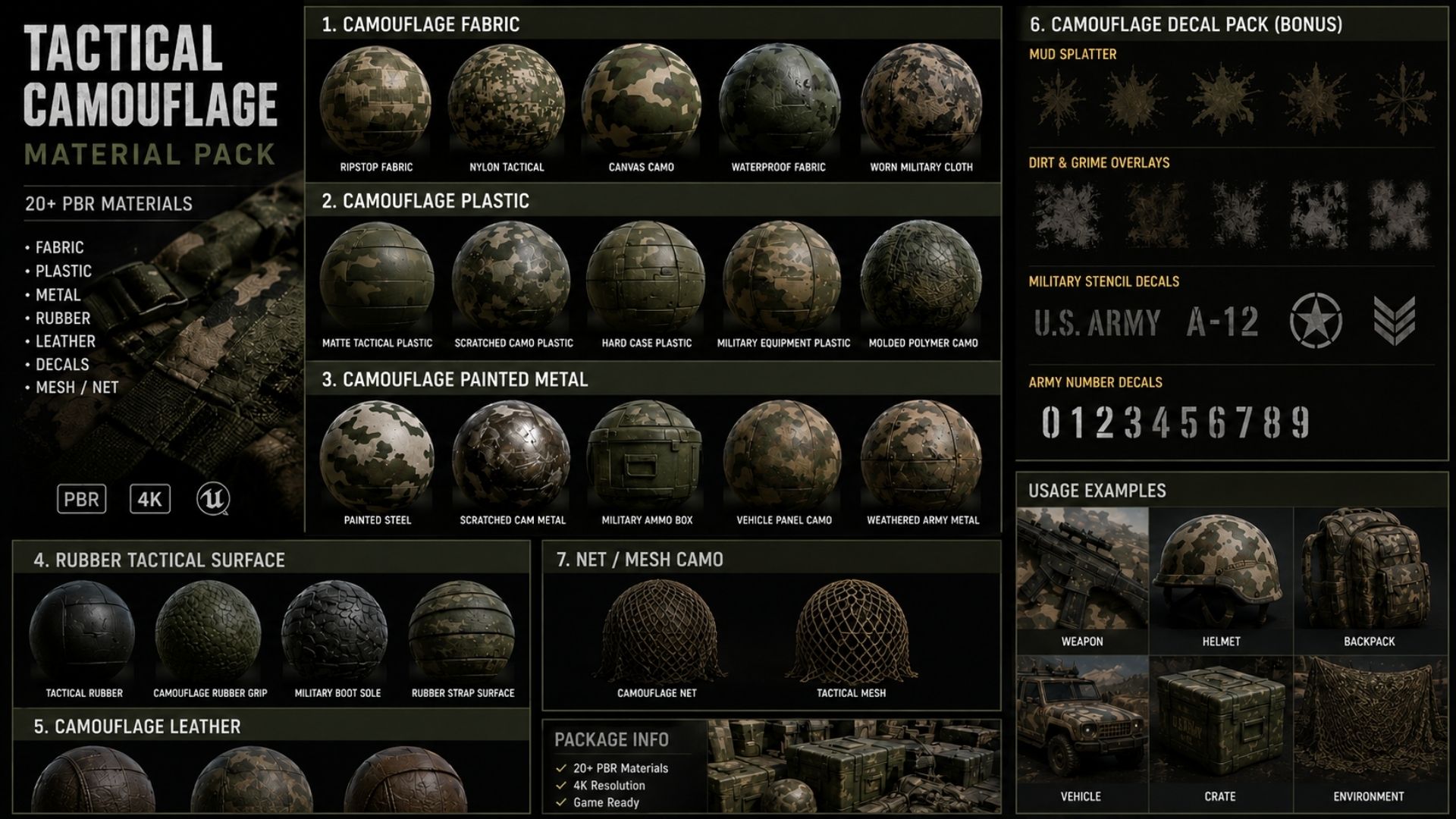1456x819 pixels.
Task: Open the Vehicle usage example
Action: coord(1082,733)
